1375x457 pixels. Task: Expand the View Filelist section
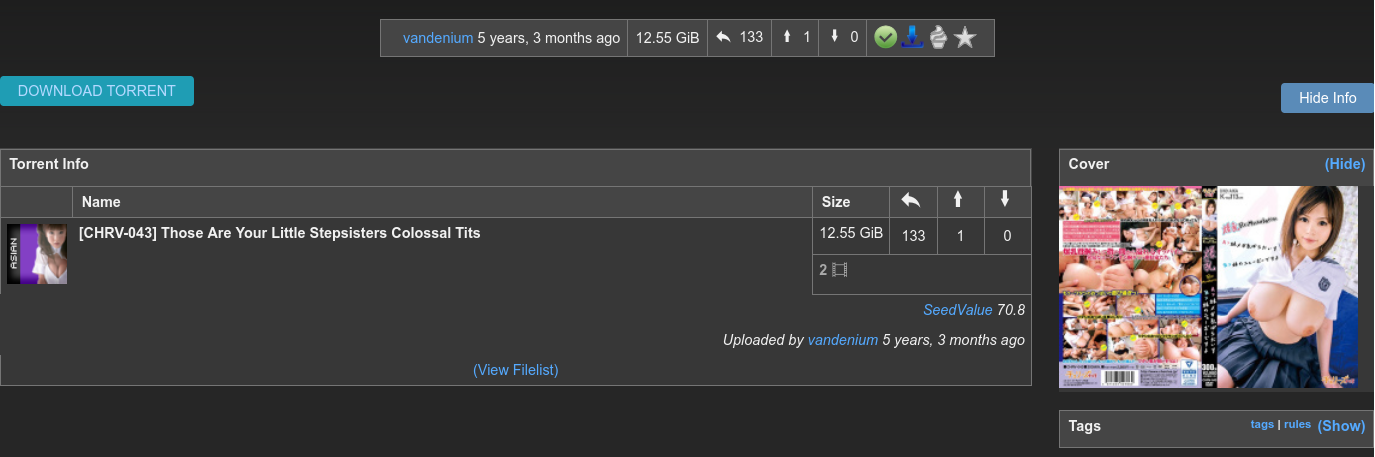click(x=515, y=370)
